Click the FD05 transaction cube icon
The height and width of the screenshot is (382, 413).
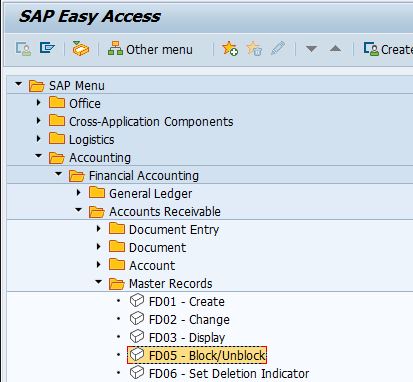tap(137, 355)
